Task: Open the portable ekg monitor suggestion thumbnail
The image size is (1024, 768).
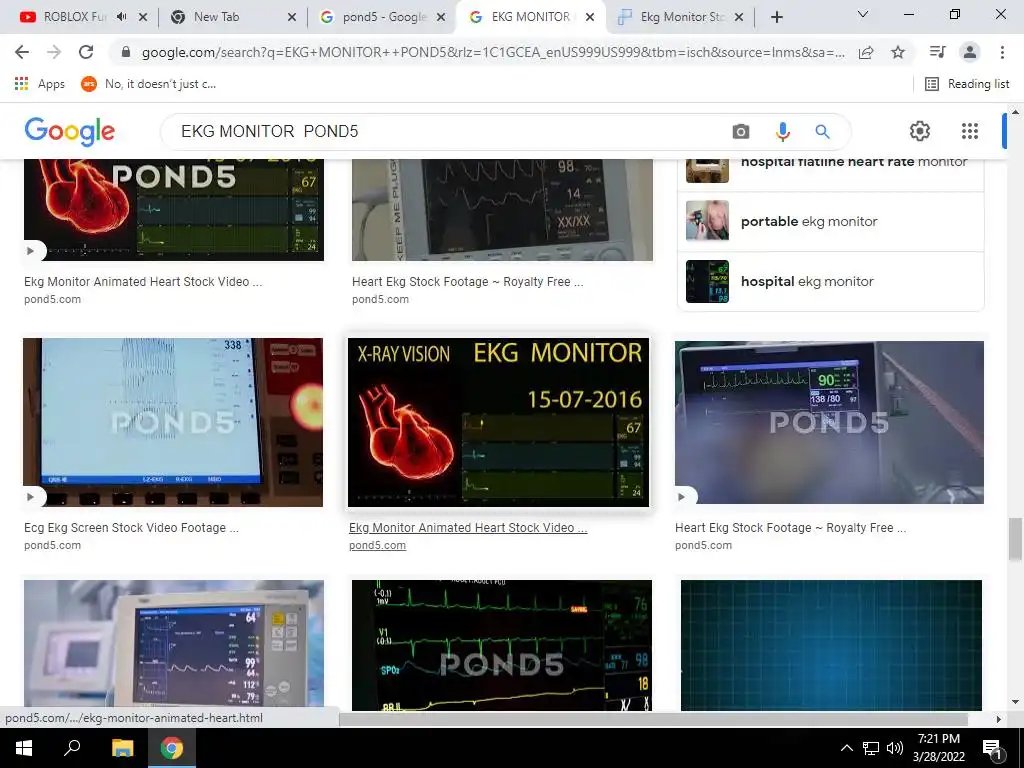Action: click(x=707, y=221)
